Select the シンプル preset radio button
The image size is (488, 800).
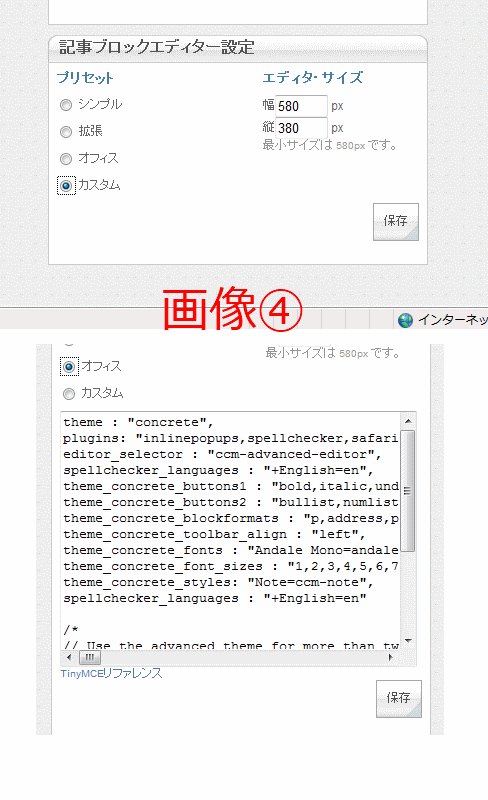[x=66, y=105]
